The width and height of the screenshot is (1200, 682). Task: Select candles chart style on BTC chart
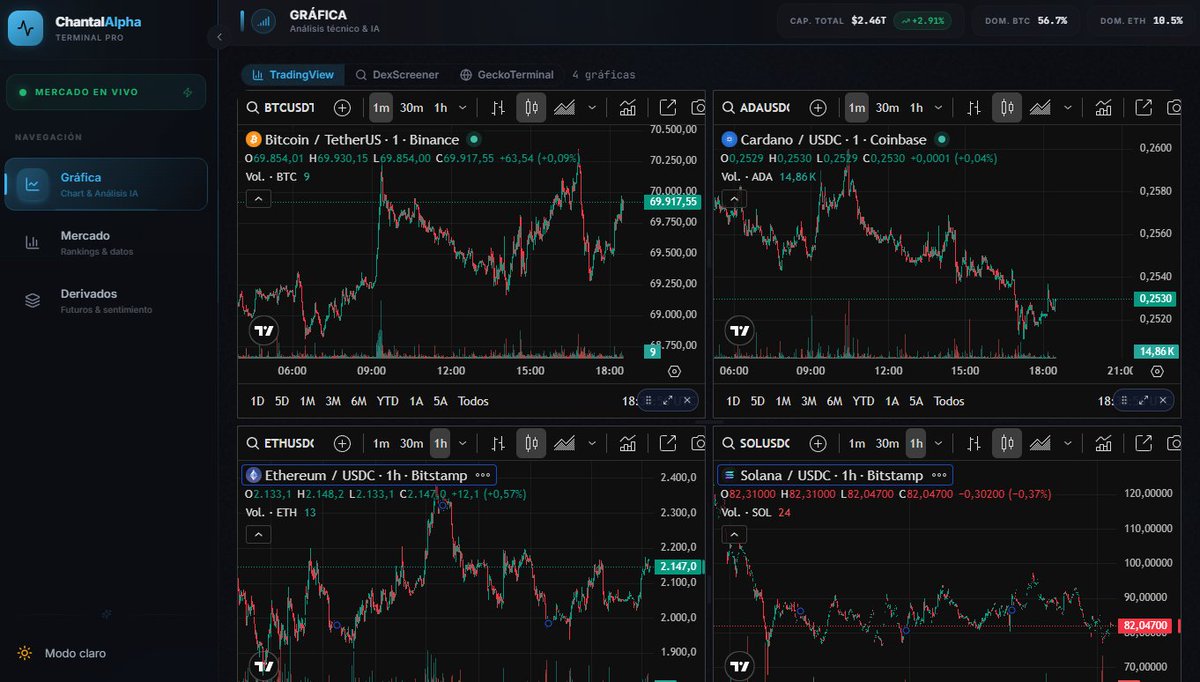click(532, 108)
